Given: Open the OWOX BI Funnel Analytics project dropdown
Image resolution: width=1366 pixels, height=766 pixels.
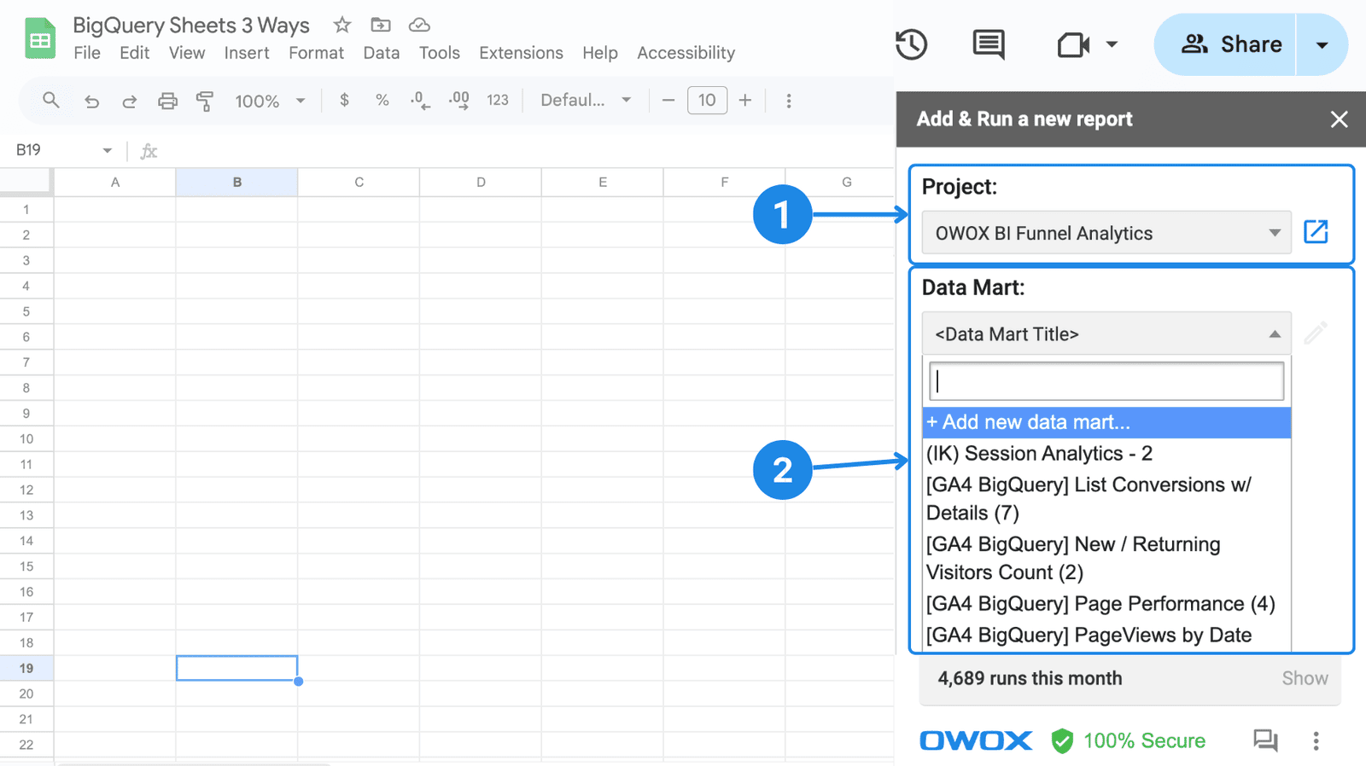Looking at the screenshot, I should (1106, 233).
